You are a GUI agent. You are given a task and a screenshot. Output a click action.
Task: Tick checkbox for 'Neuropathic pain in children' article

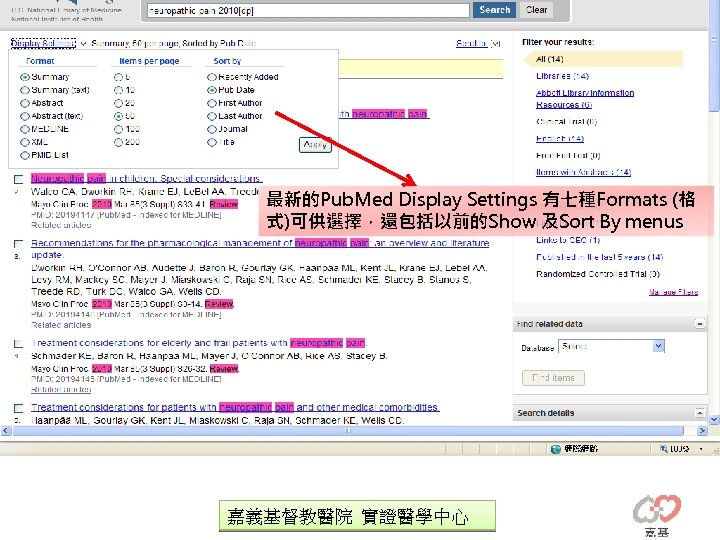(18, 180)
